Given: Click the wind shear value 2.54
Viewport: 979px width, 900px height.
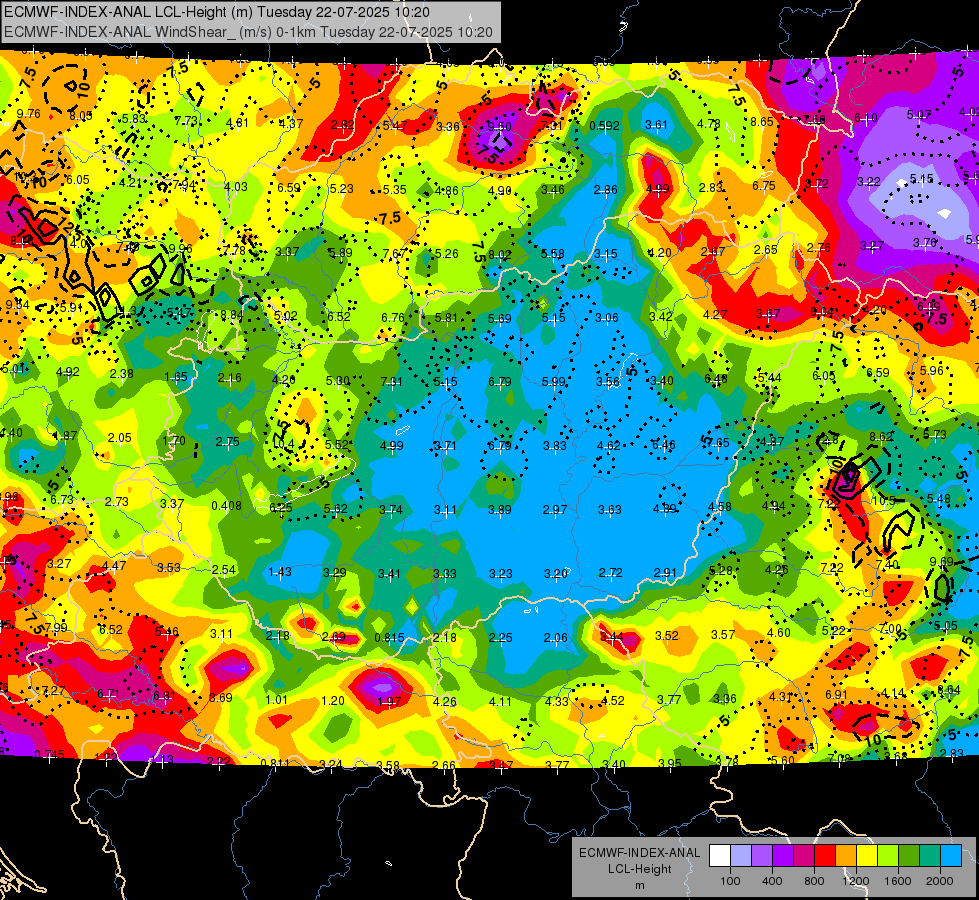Looking at the screenshot, I should (224, 570).
